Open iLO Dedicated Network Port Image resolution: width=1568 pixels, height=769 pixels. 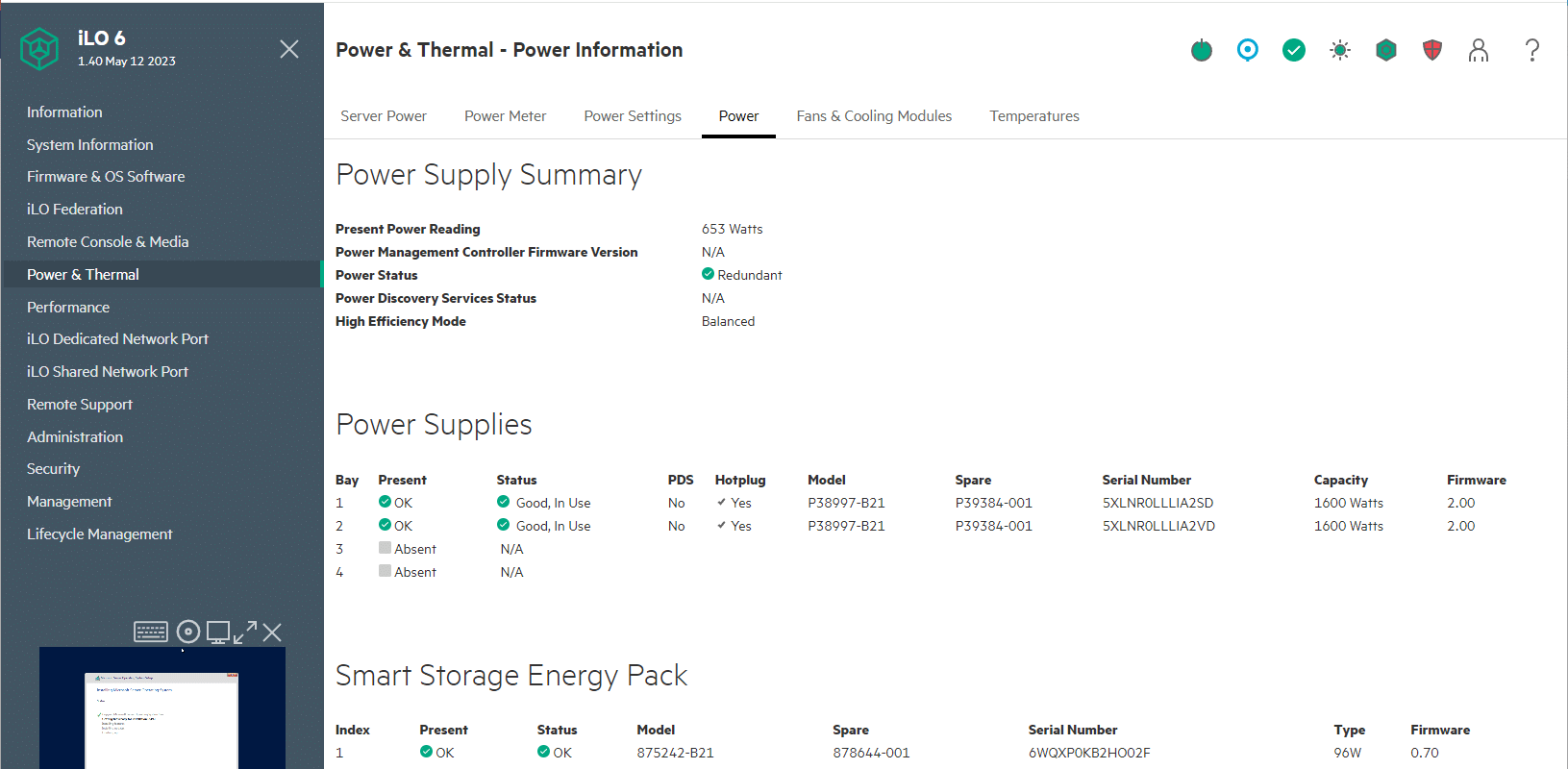pos(117,339)
